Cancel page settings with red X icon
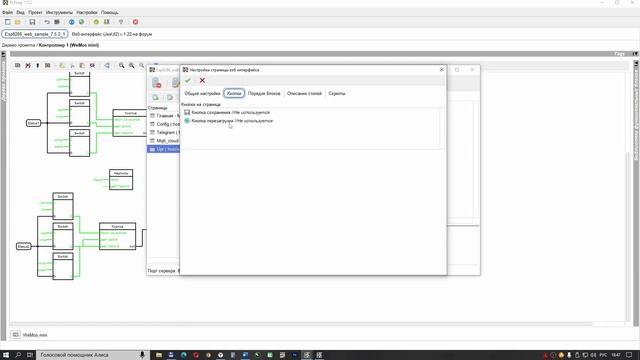Image resolution: width=640 pixels, height=360 pixels. click(202, 81)
